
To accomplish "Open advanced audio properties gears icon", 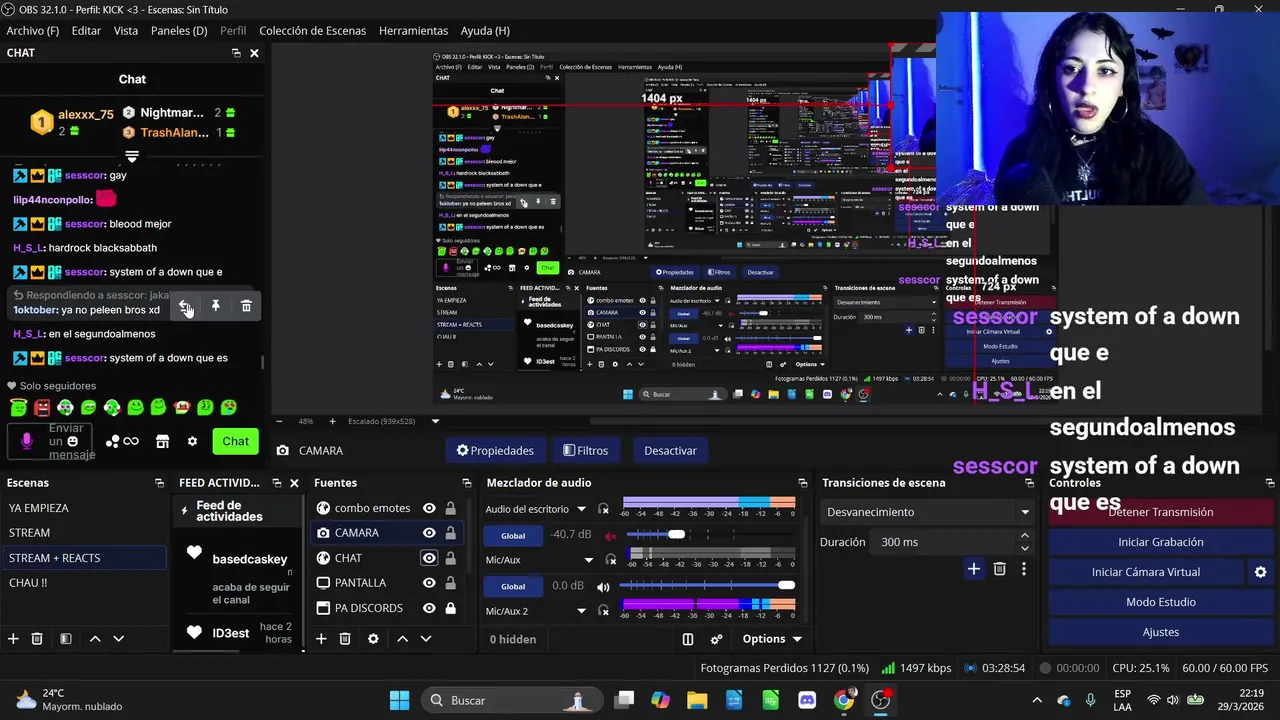I will click(716, 639).
